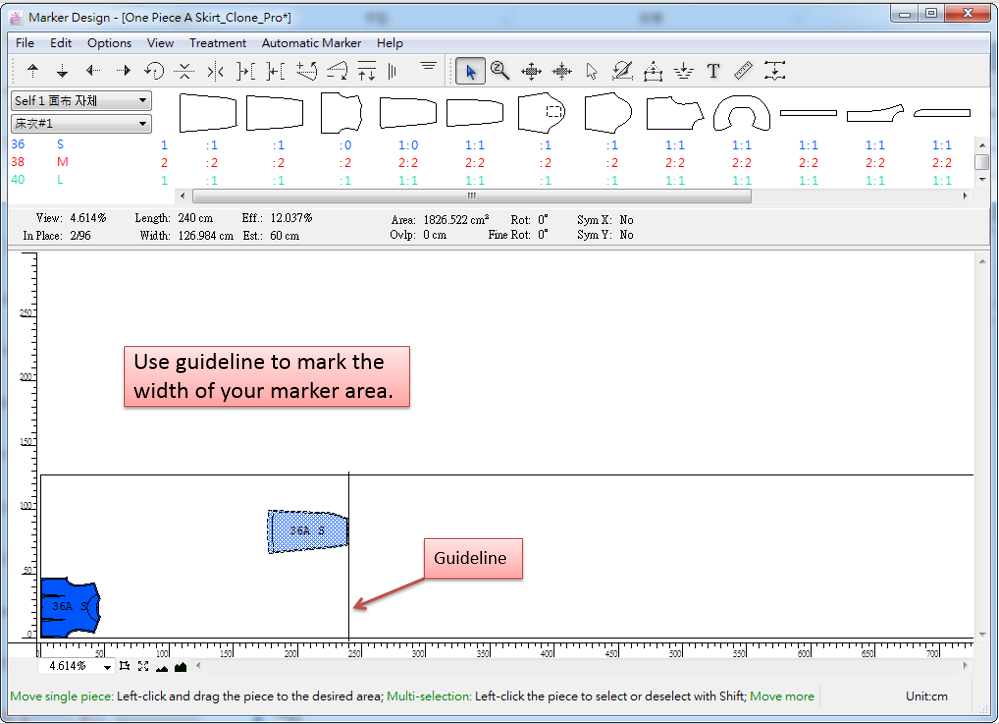This screenshot has width=999, height=724.
Task: Pick the ruler measure tool
Action: [x=743, y=71]
